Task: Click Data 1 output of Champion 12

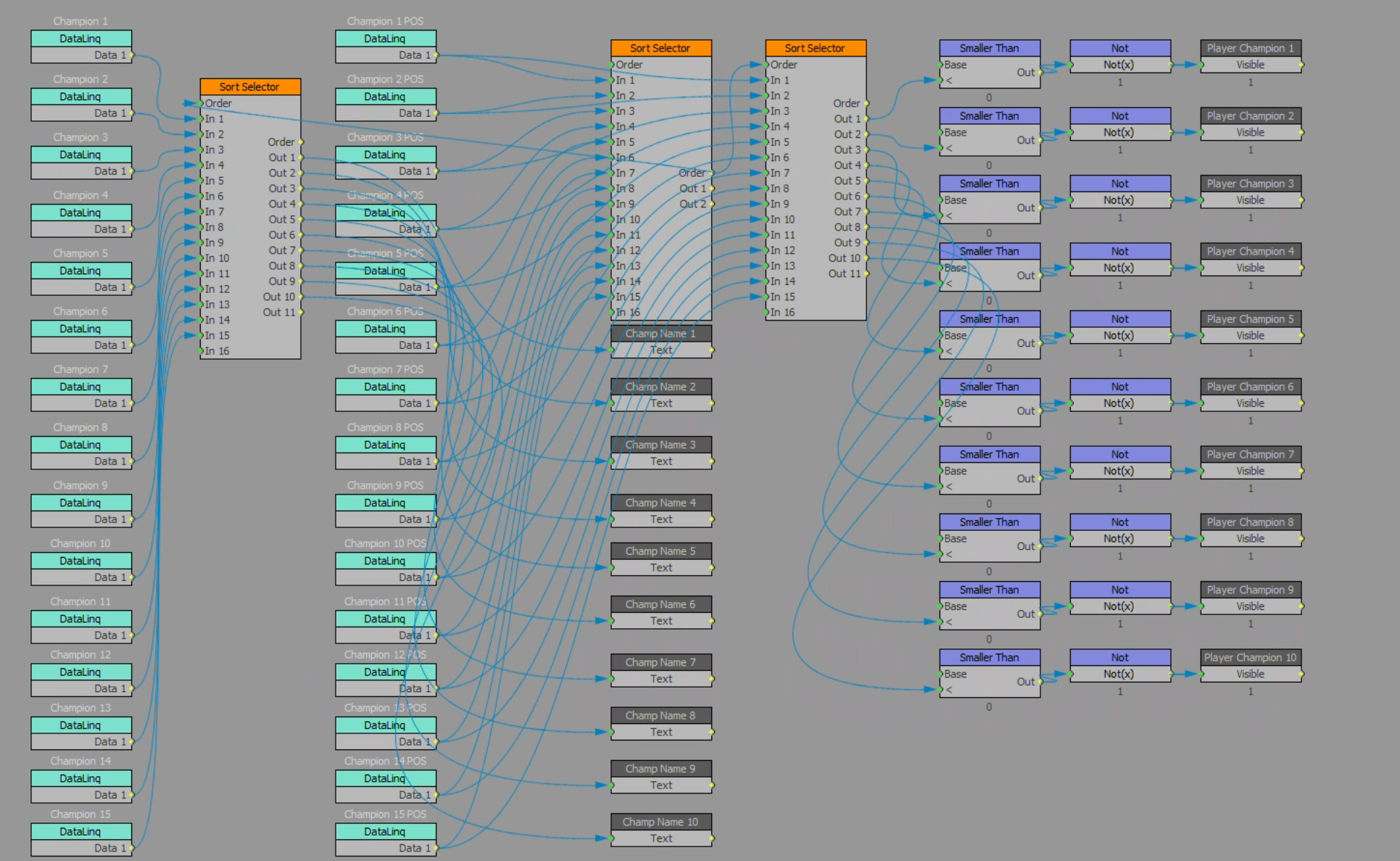Action: click(110, 688)
